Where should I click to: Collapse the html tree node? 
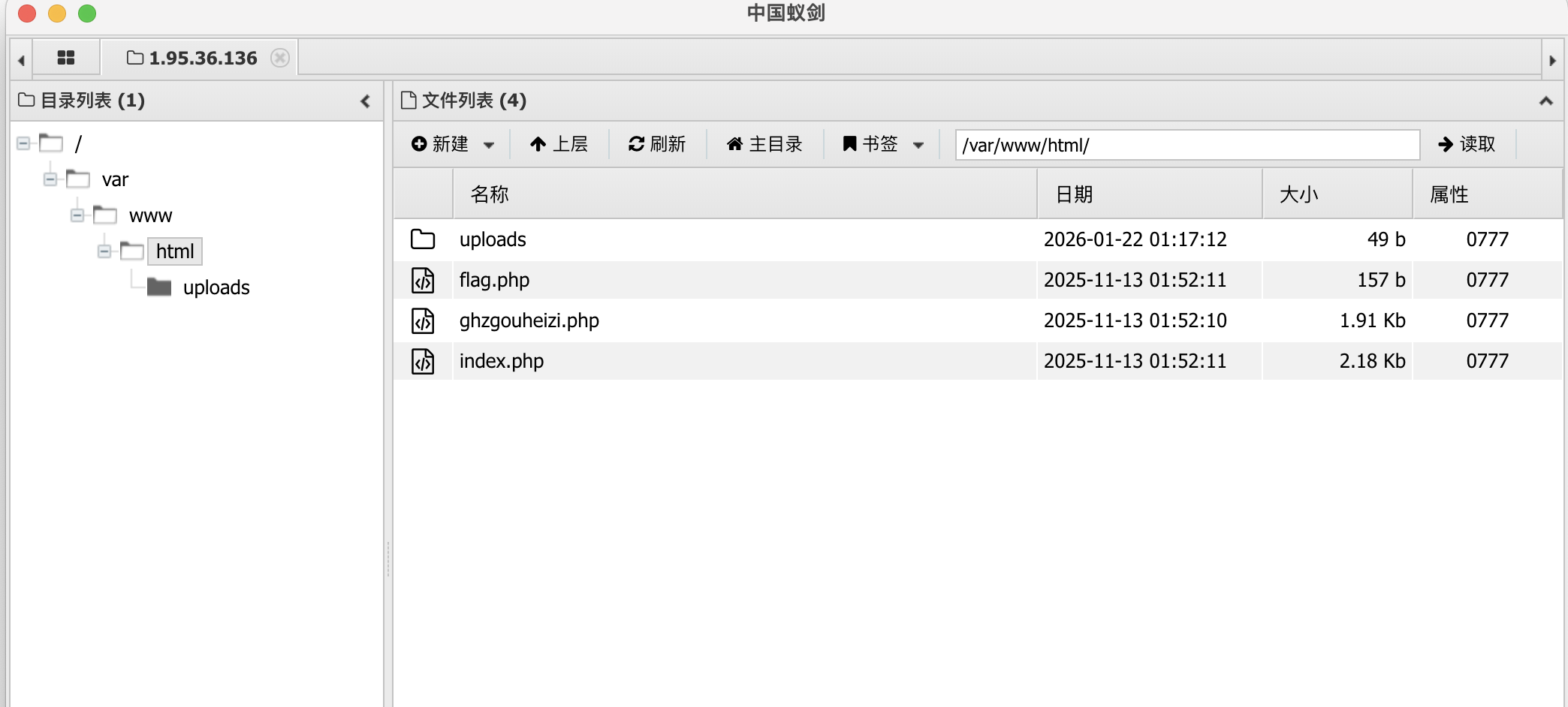[104, 251]
